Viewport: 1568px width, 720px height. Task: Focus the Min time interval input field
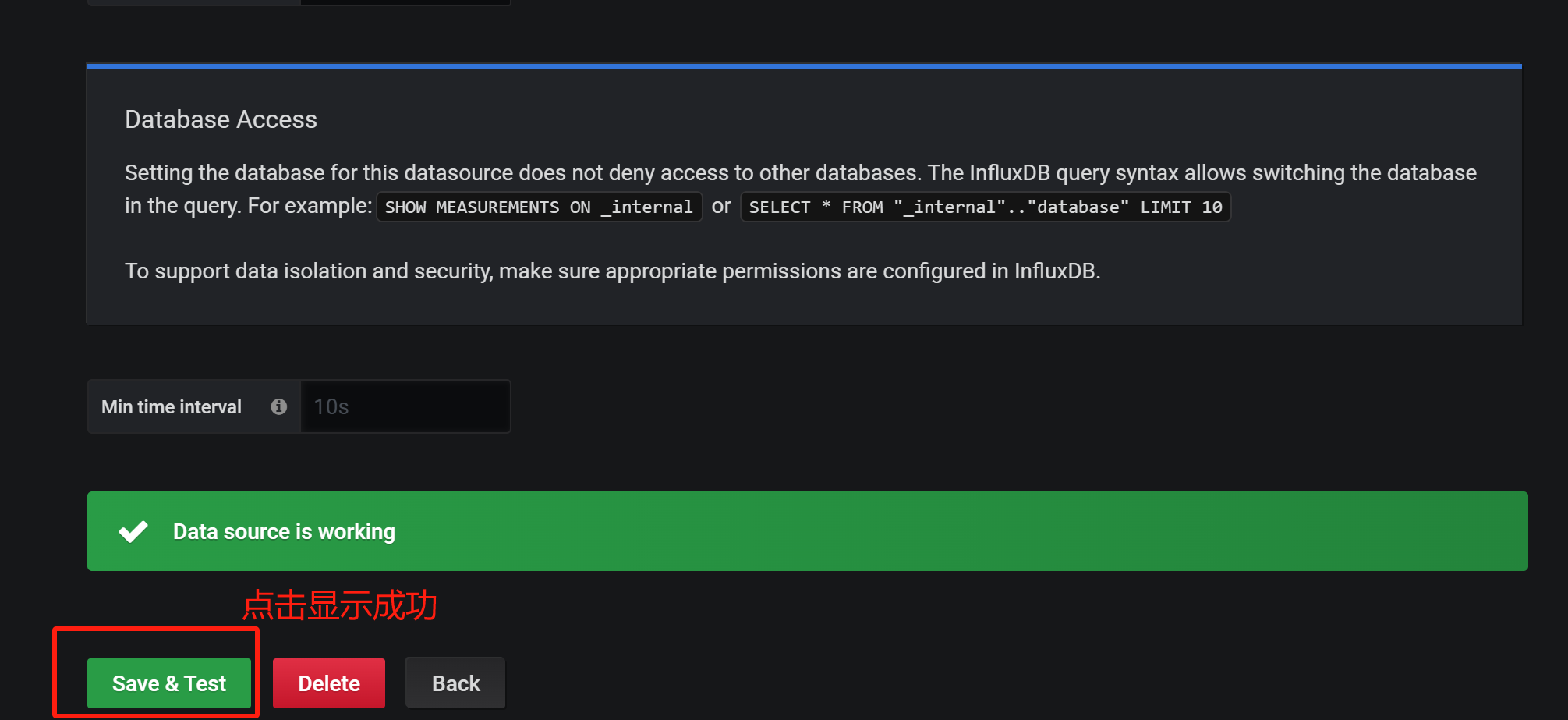point(405,406)
